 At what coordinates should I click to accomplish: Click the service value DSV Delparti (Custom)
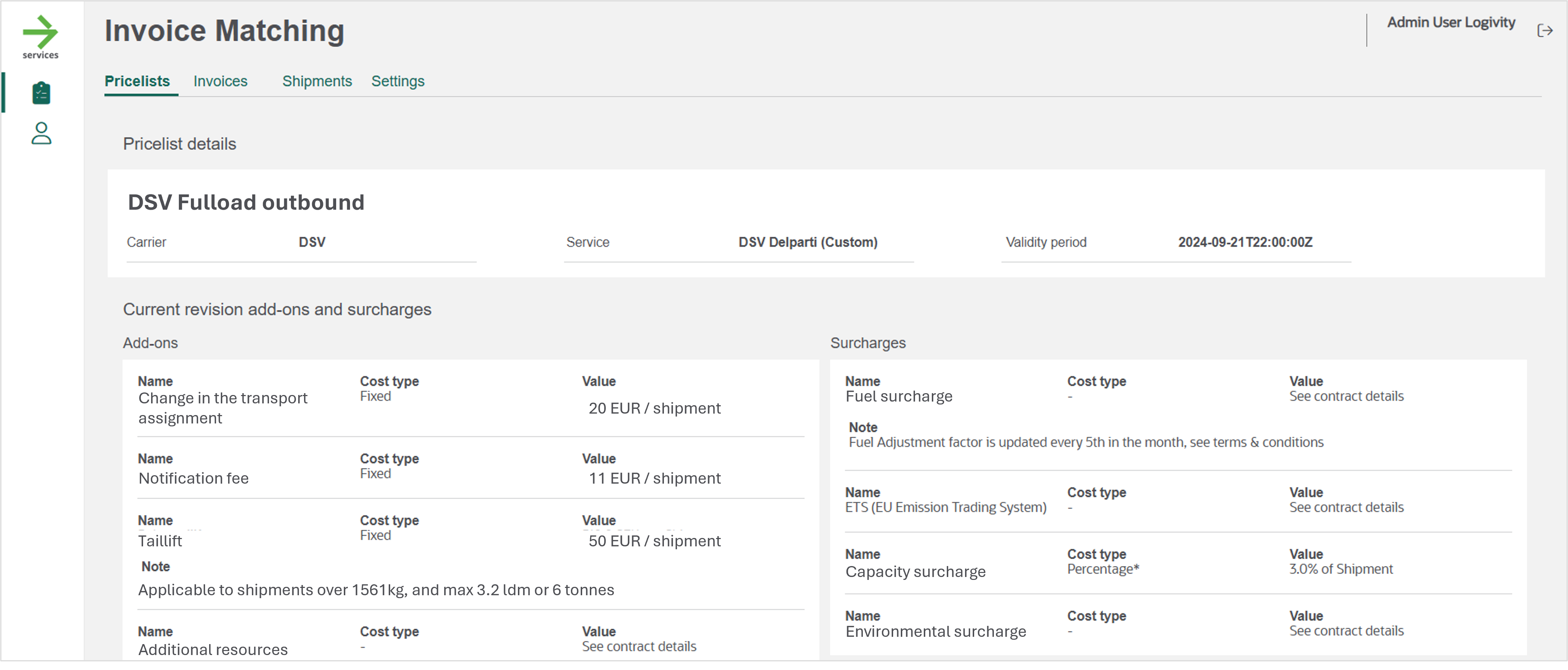(x=808, y=242)
